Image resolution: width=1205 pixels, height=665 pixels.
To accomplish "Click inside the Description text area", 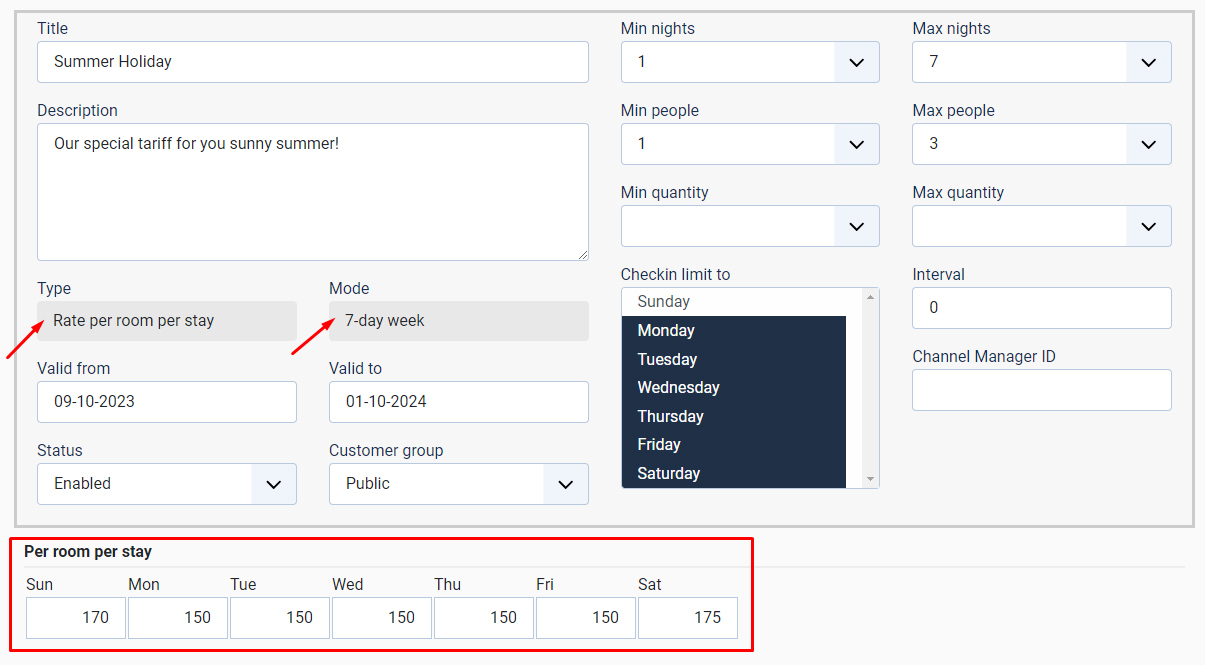I will point(313,190).
